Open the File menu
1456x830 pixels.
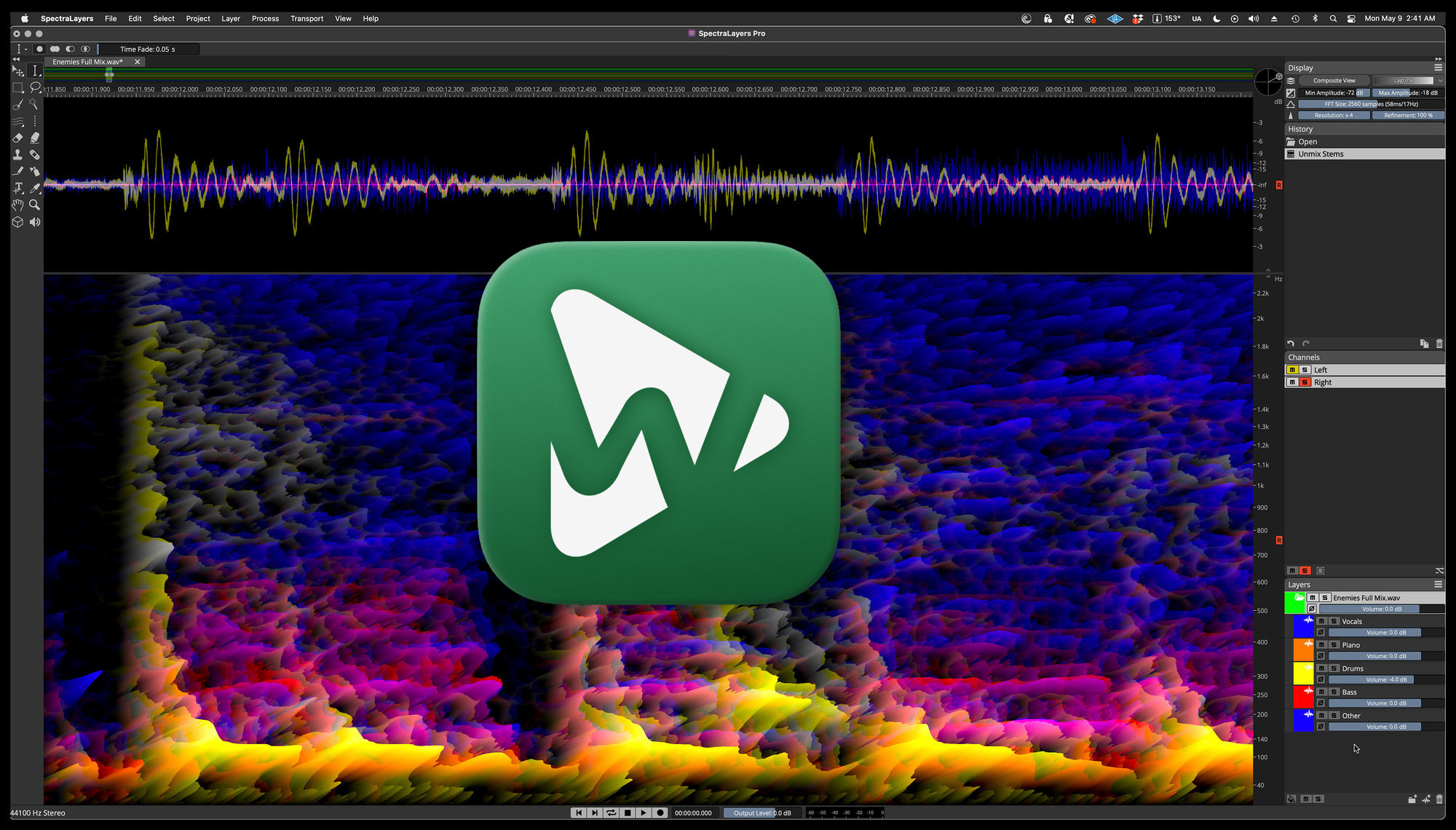[111, 18]
